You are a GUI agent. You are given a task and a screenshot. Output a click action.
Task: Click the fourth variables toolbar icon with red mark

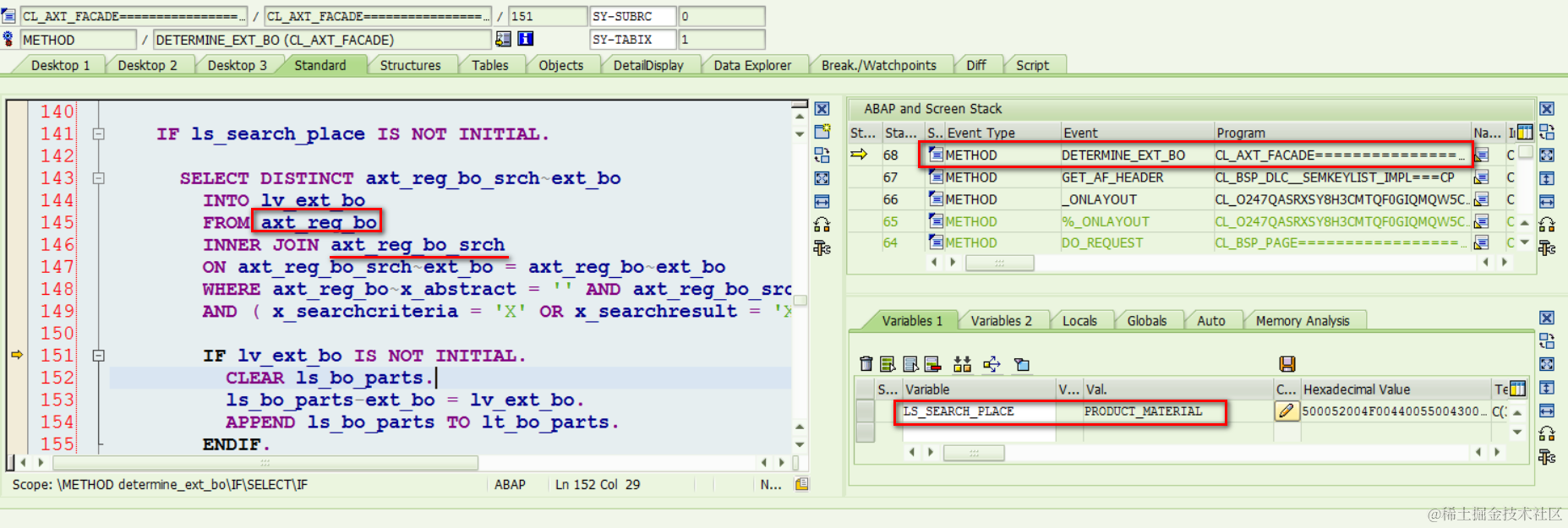pos(932,364)
